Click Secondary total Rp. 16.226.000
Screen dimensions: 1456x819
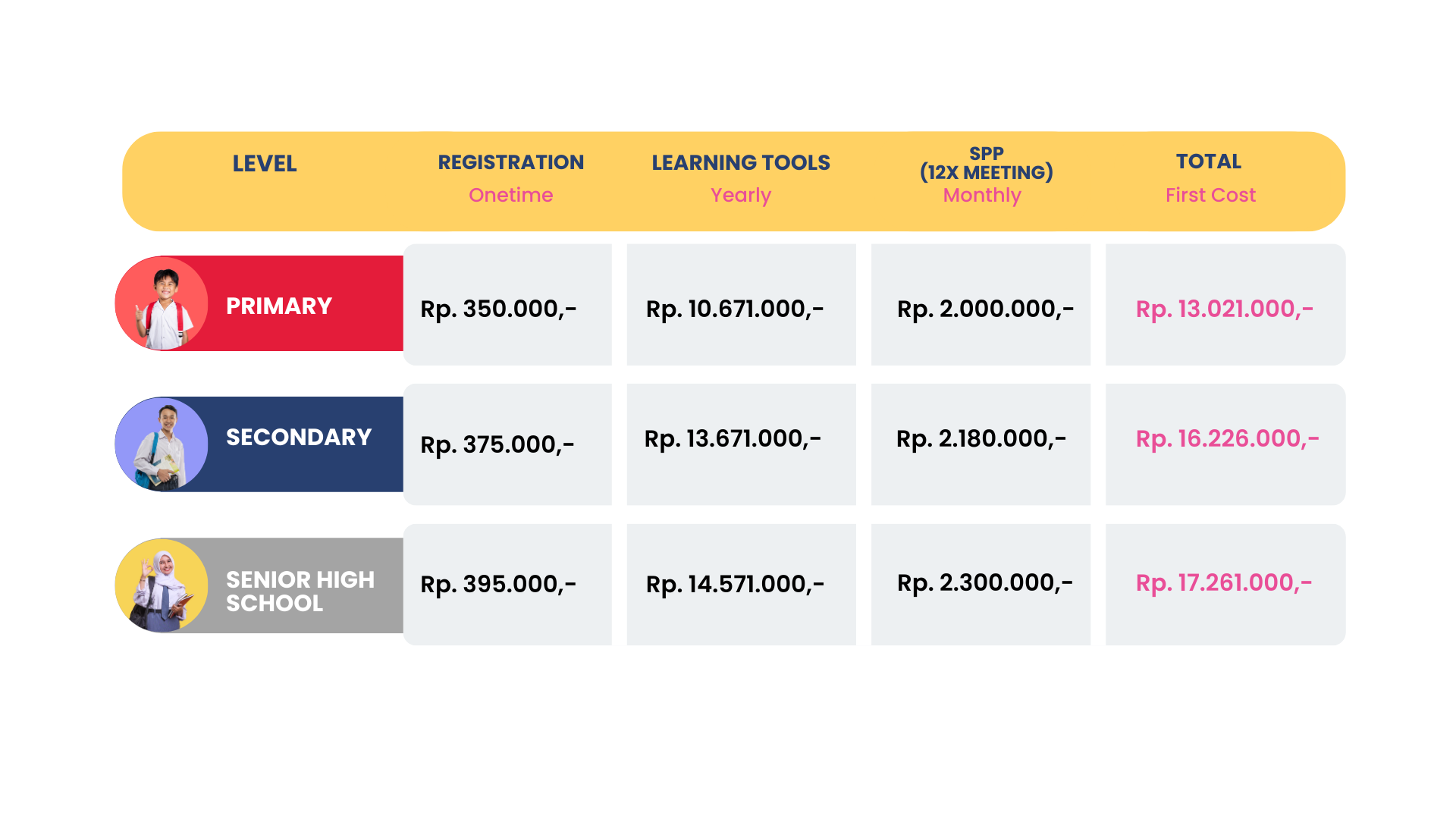click(1227, 438)
